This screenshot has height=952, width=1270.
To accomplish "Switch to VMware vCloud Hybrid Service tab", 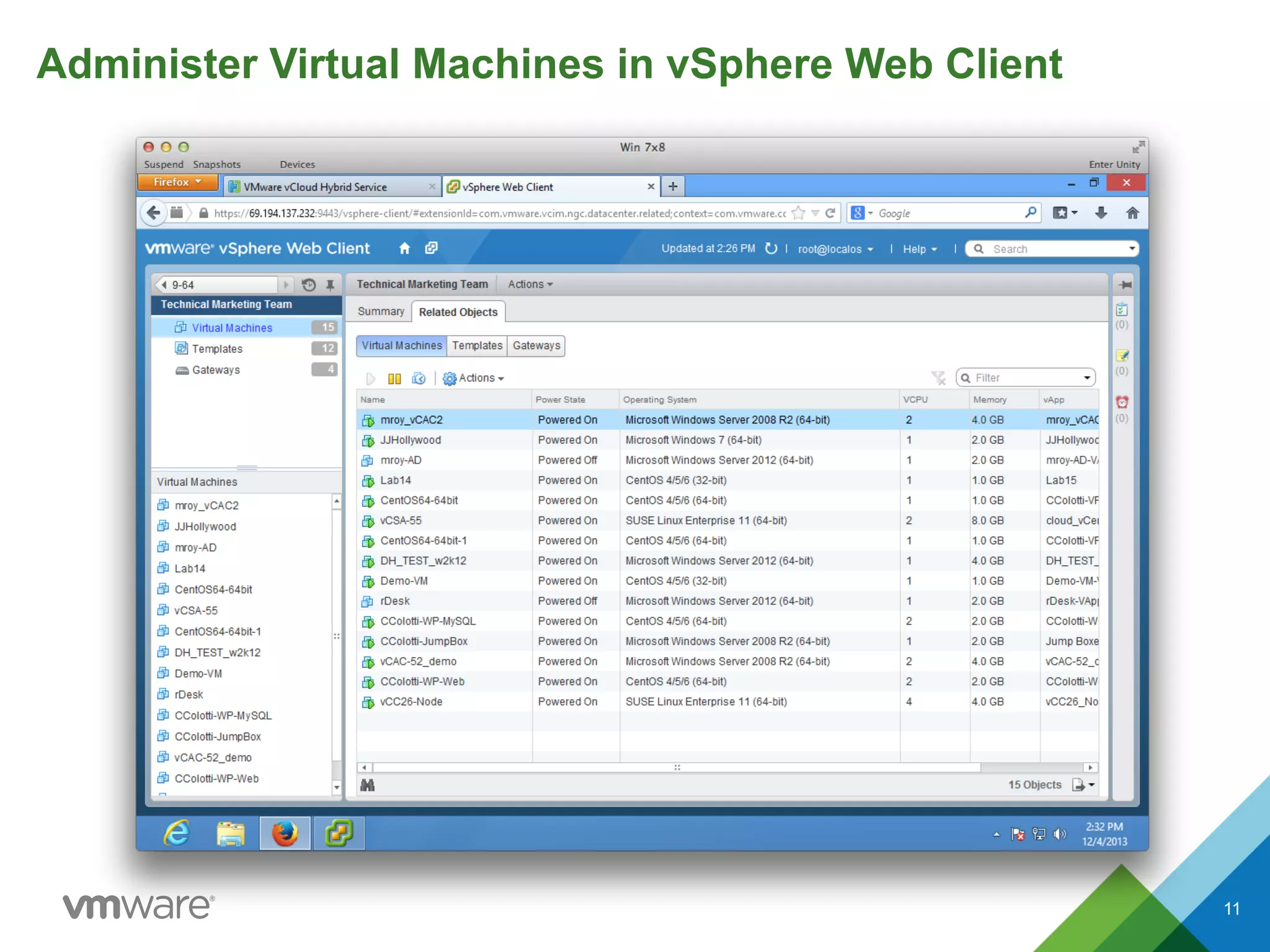I will coord(332,187).
